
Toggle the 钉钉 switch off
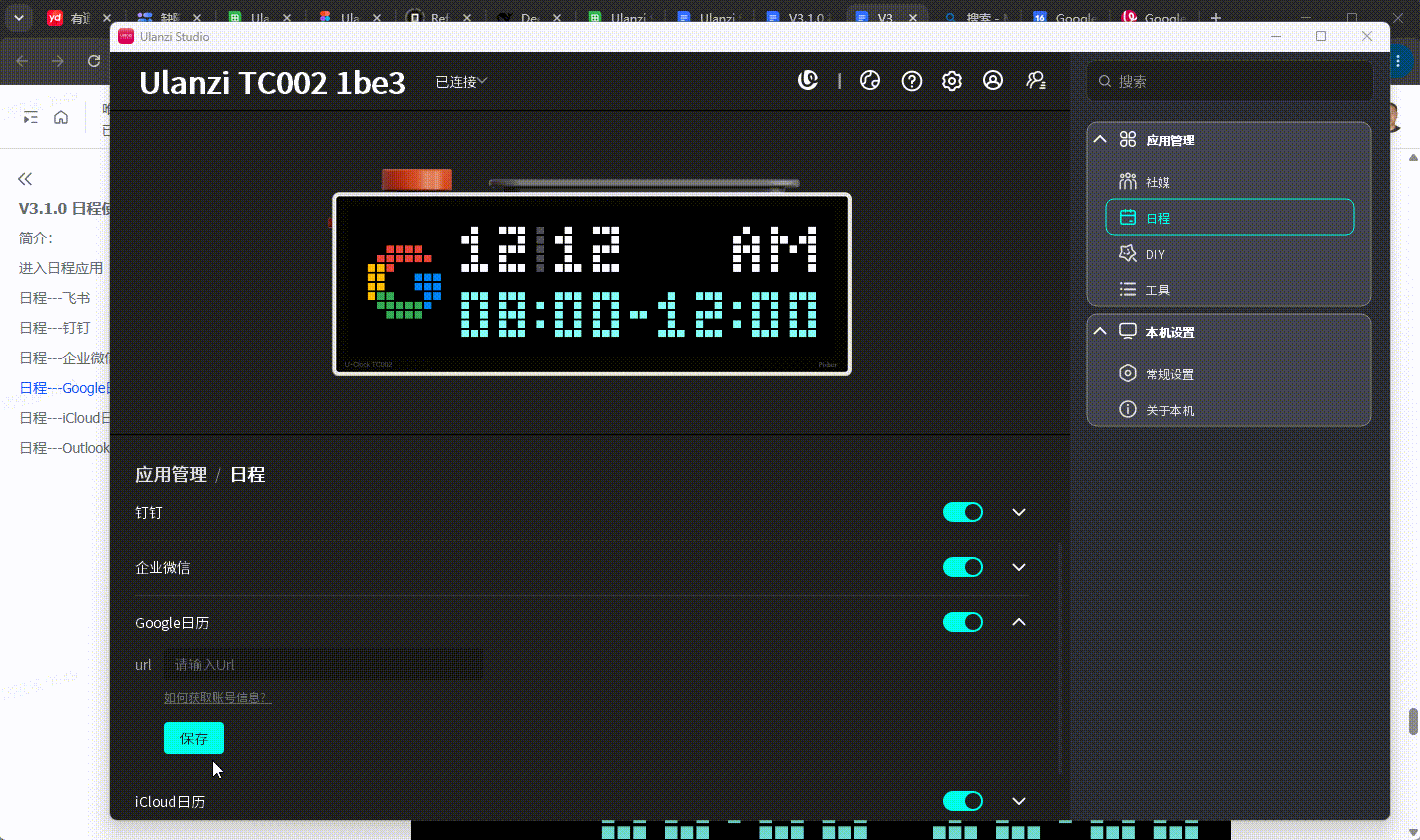coord(963,512)
